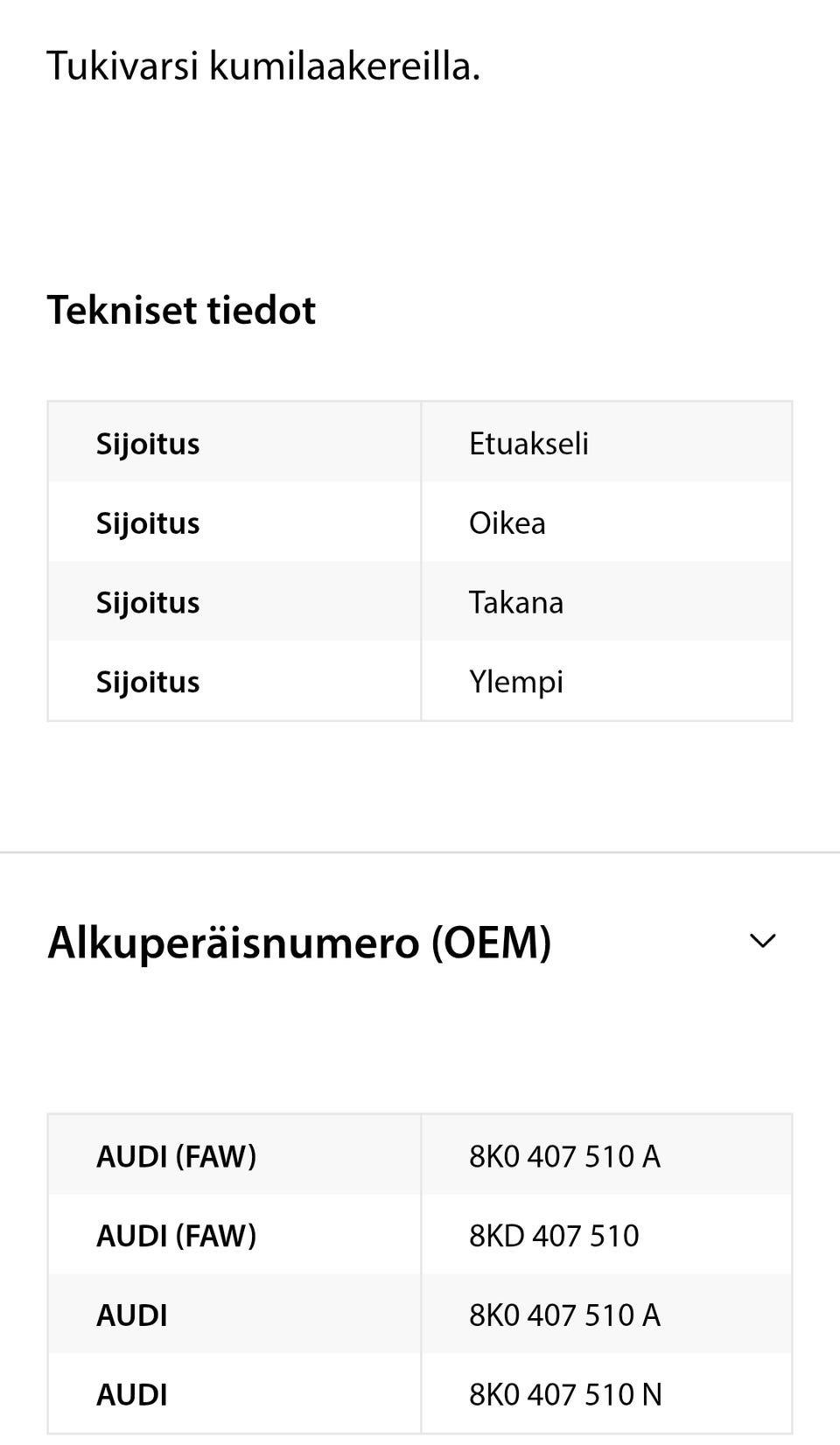
Task: Tap the first AUDI (FAW) brand label
Action: (176, 1156)
